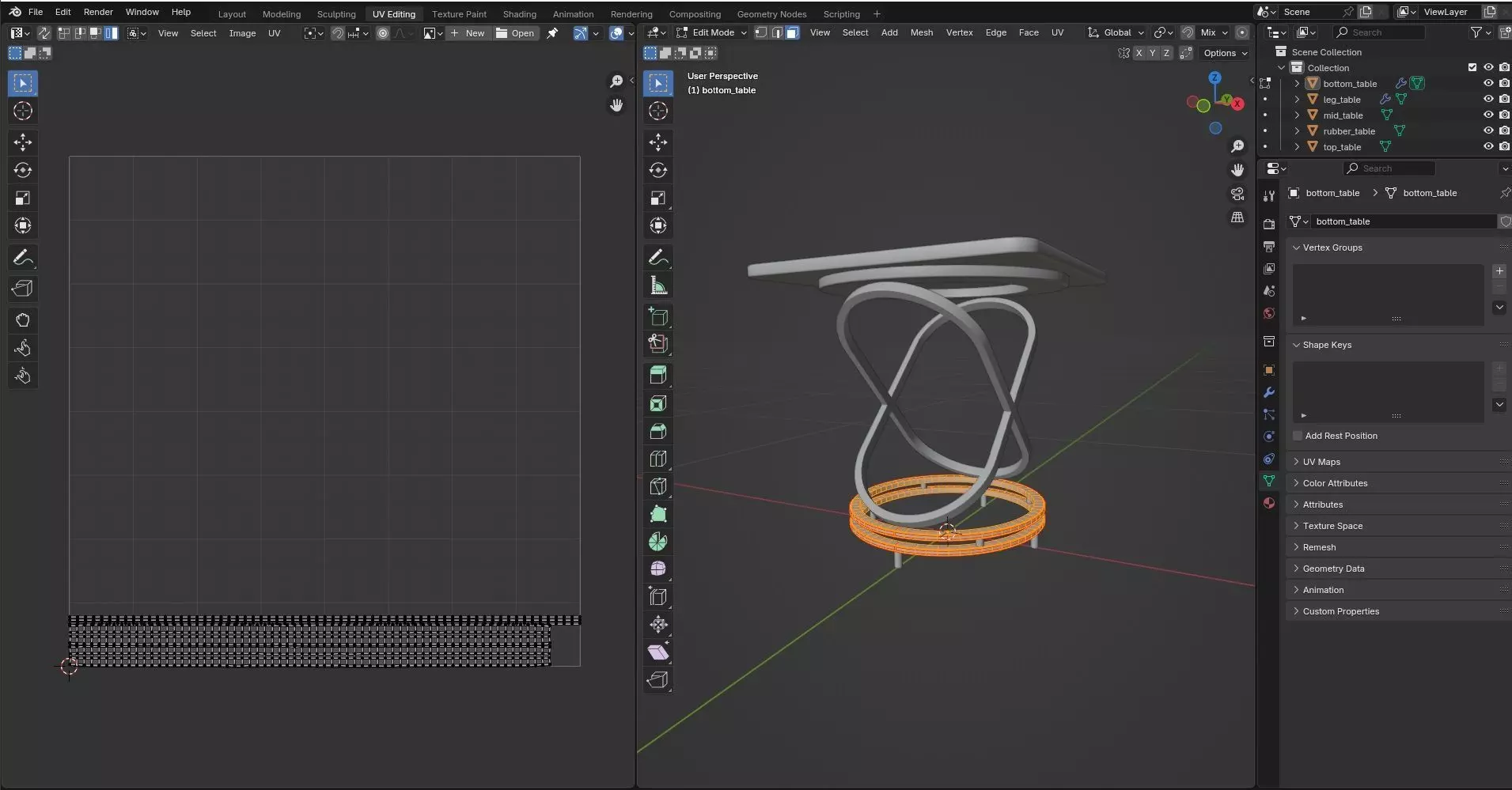Switch to the Shading workspace tab
This screenshot has width=1512, height=790.
click(519, 14)
